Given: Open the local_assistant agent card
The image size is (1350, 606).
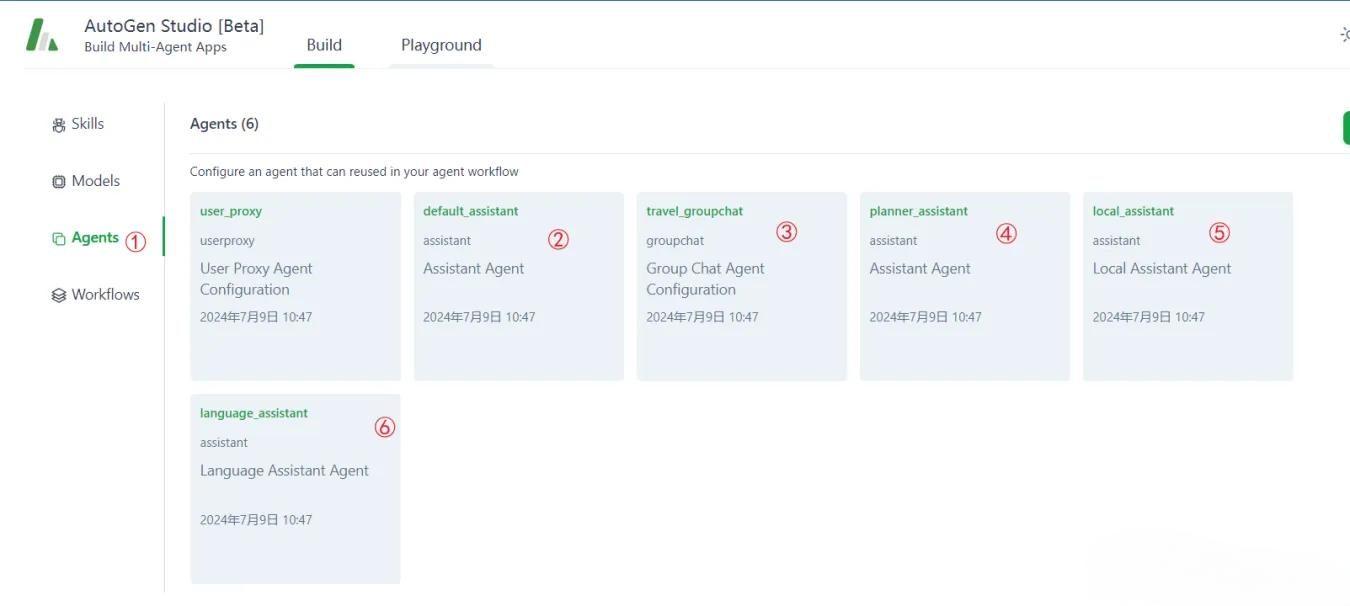Looking at the screenshot, I should 1188,286.
